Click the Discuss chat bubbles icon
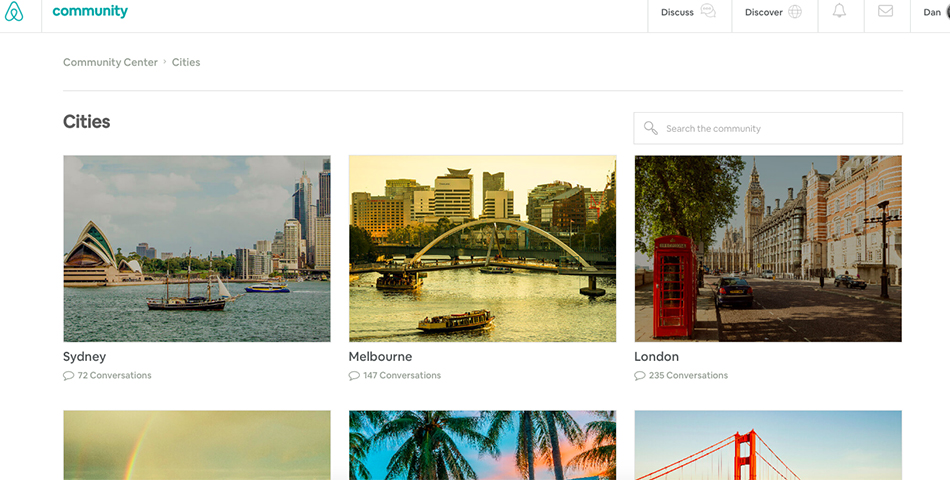This screenshot has height=480, width=950. [708, 12]
